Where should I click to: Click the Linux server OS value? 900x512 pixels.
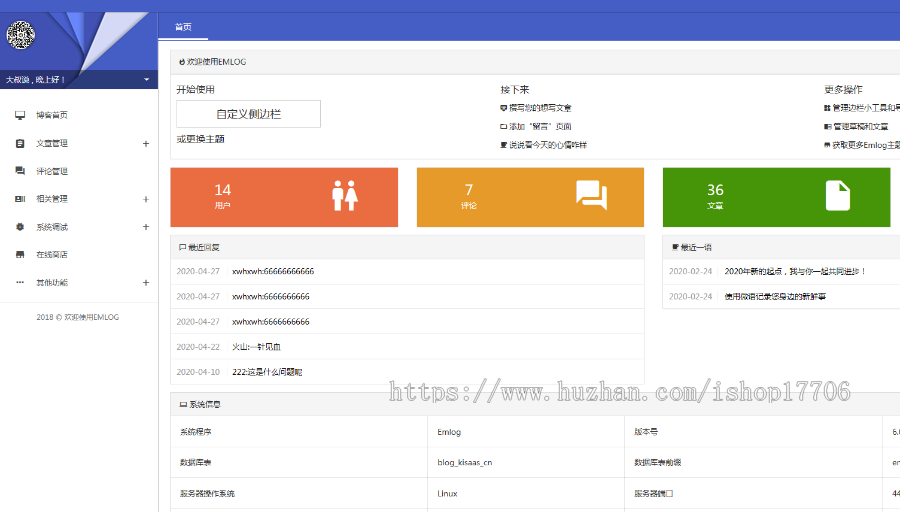(x=447, y=494)
